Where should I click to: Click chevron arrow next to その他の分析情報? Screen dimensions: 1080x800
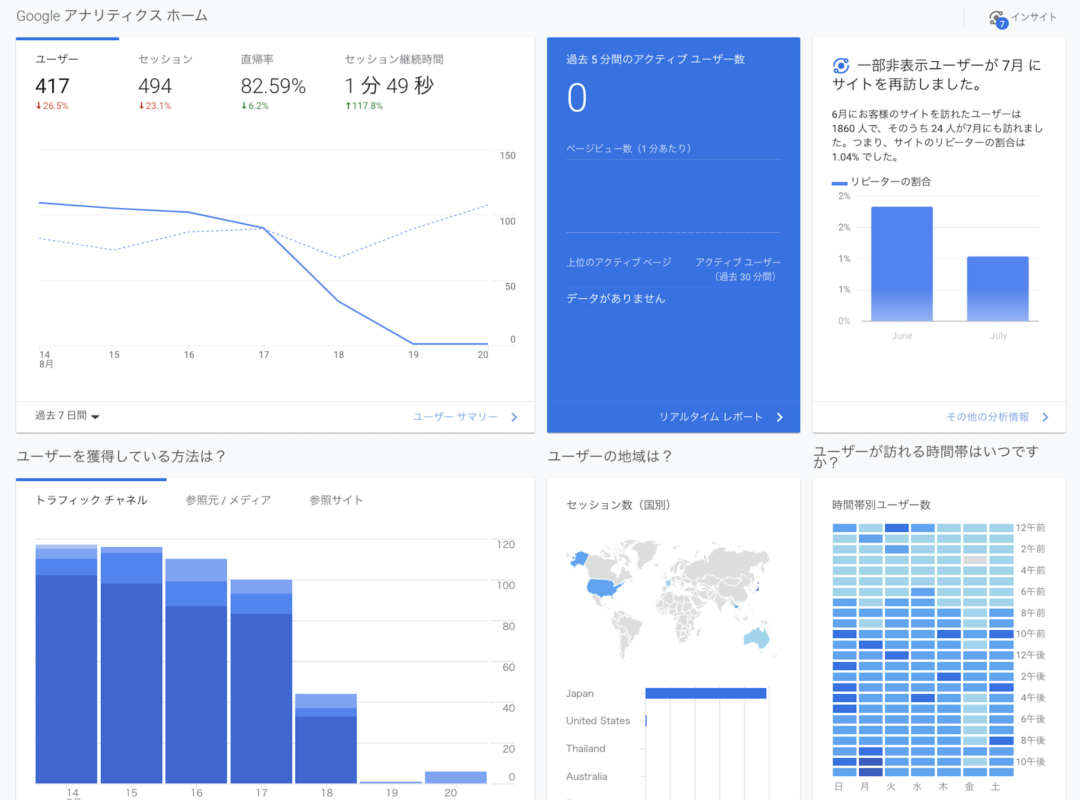[1045, 417]
